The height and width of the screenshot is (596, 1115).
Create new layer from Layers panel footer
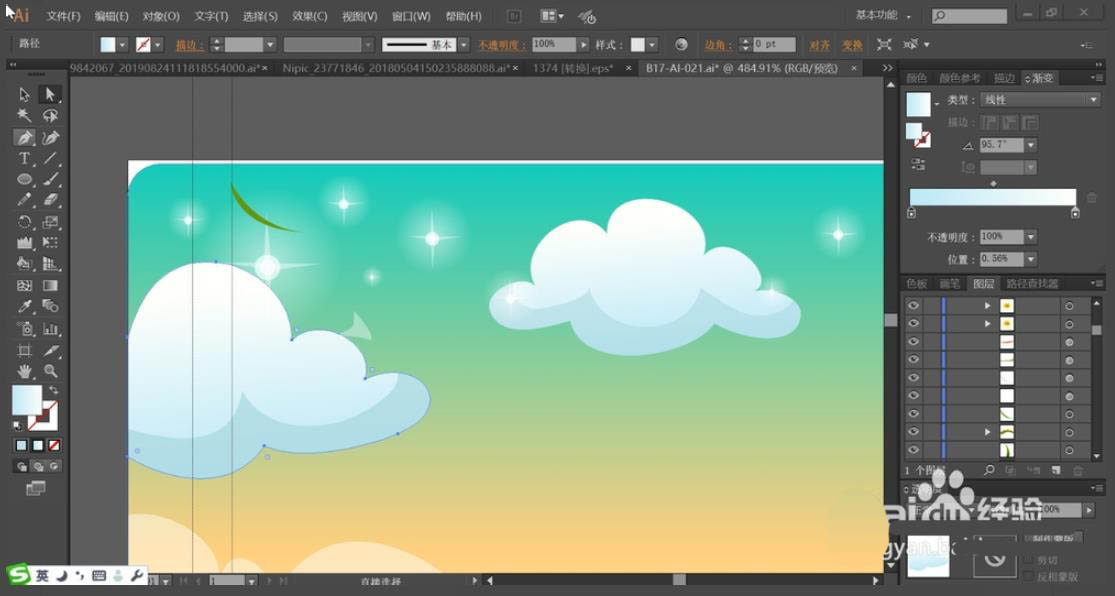point(1056,470)
